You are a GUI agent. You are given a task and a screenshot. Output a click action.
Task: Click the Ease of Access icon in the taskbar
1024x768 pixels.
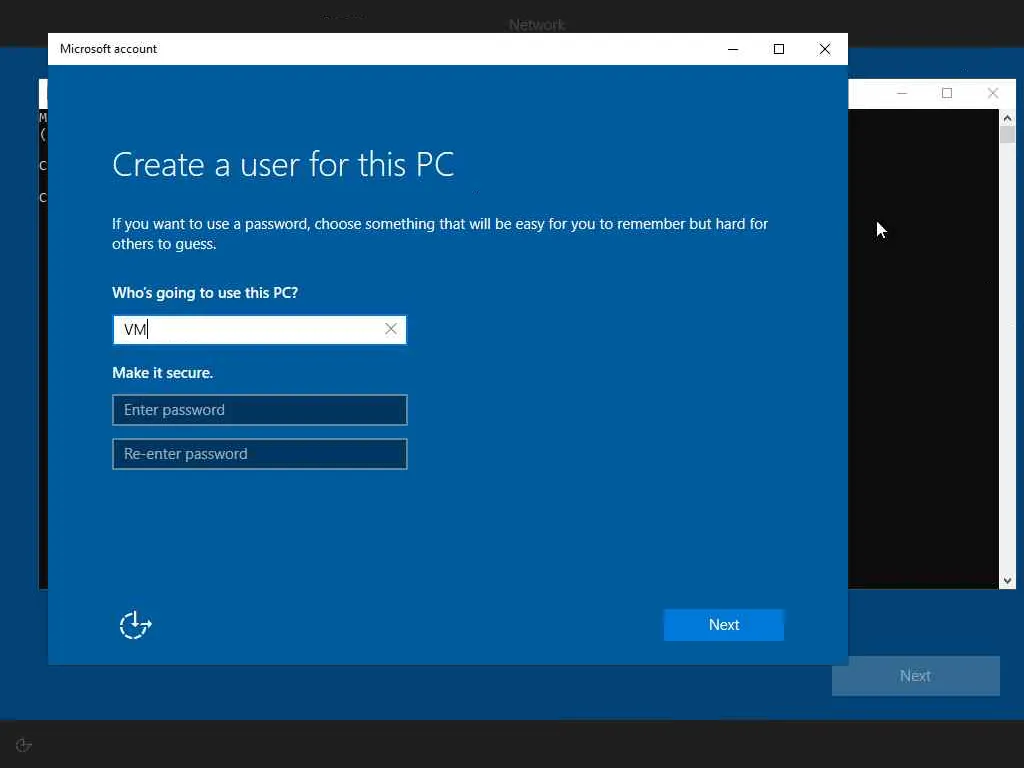coord(24,745)
